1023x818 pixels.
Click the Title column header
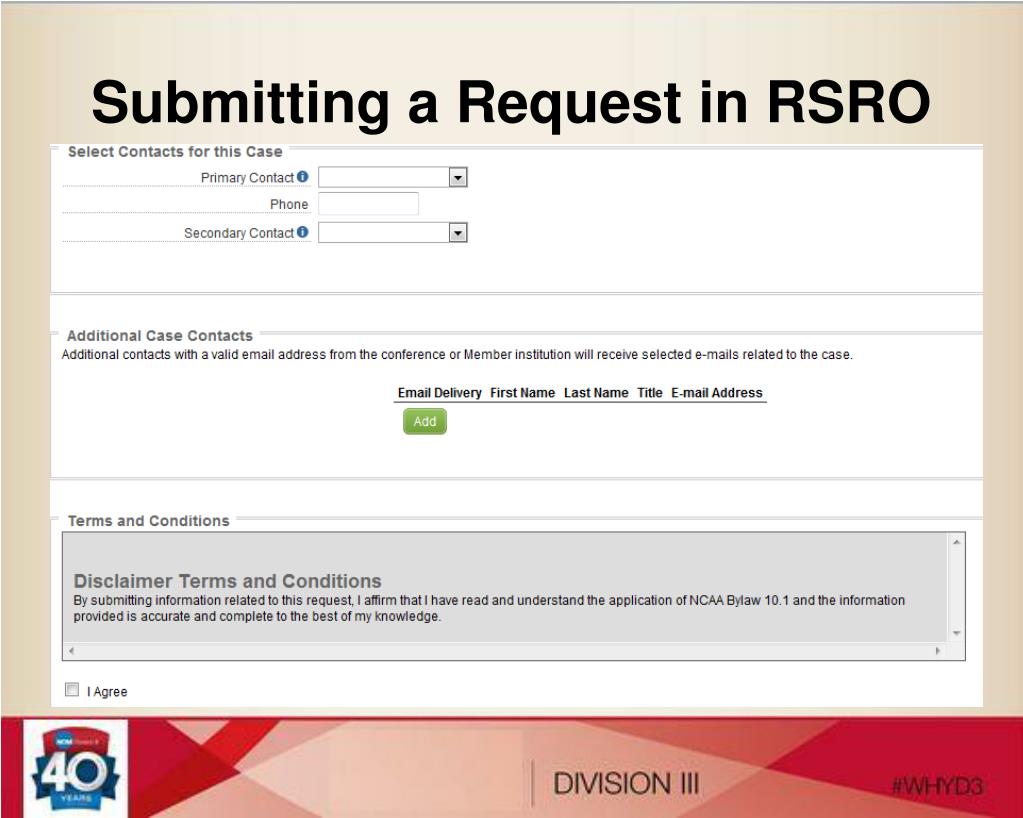(x=650, y=393)
